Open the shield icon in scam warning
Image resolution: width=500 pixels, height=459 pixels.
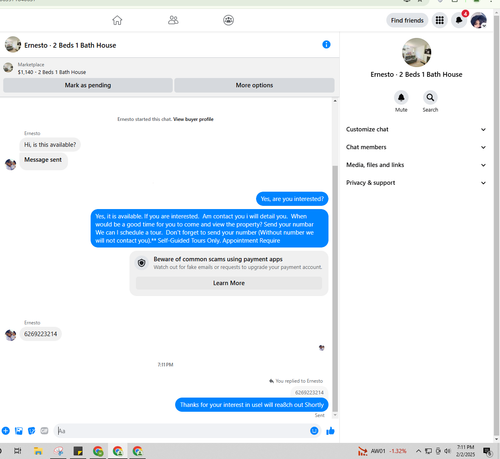point(142,263)
